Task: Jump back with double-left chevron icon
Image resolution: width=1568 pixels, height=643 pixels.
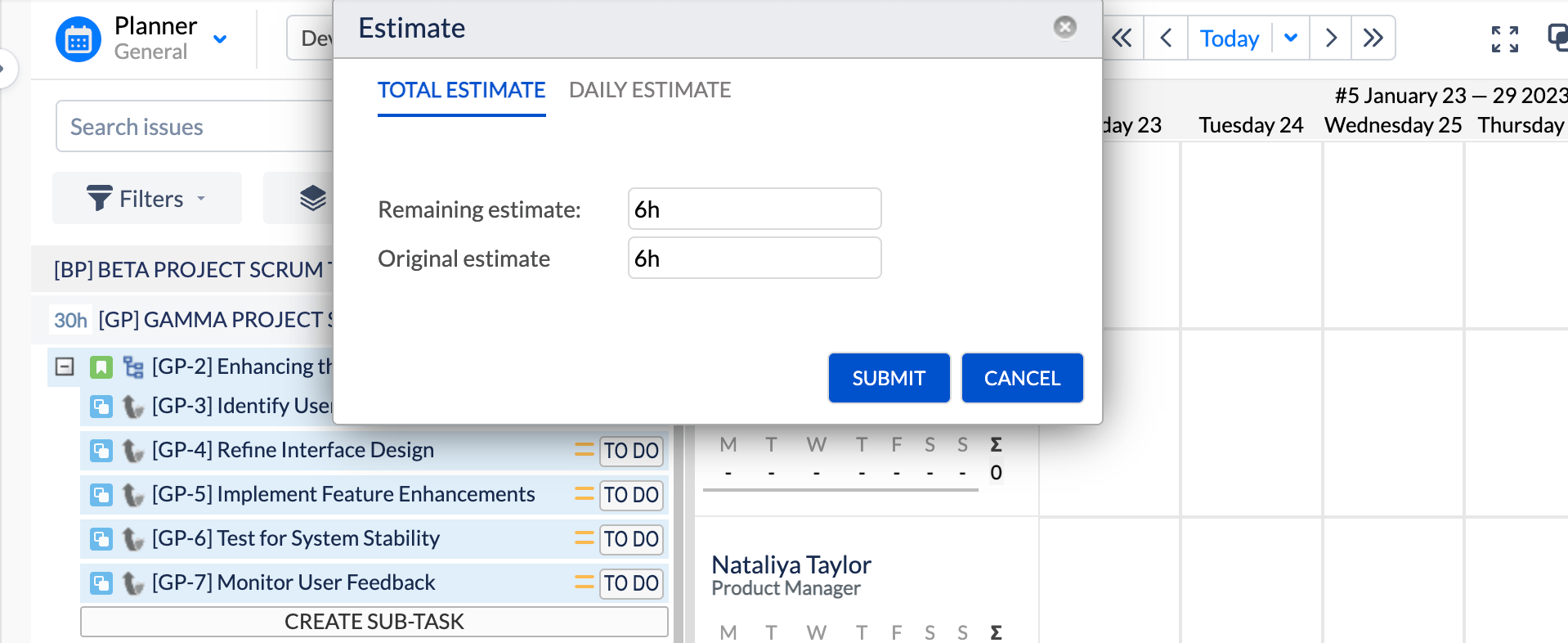Action: click(1122, 38)
